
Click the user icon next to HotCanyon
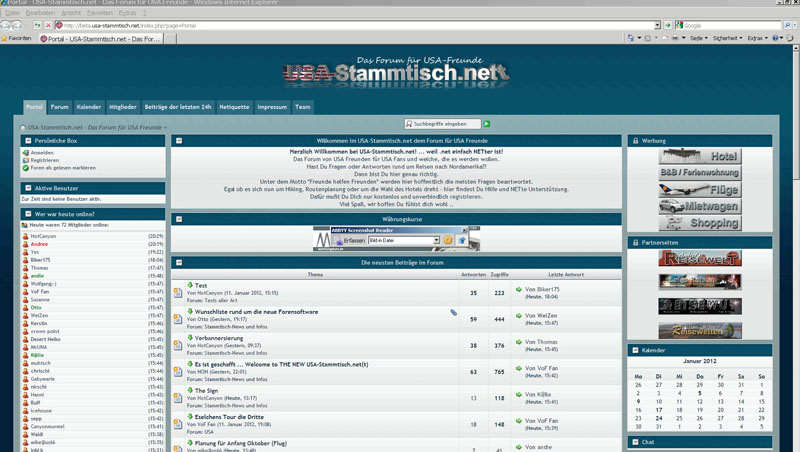pos(26,236)
